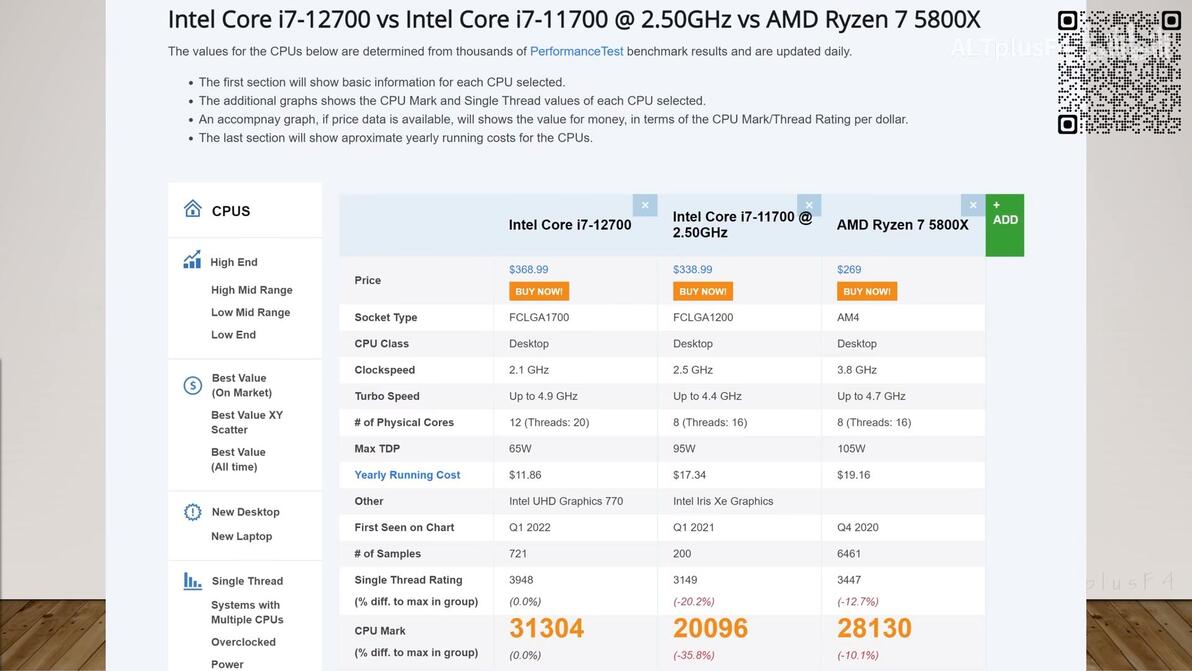
Task: Click BUY NOW for the Ryzen 7 5800X
Action: pos(867,292)
